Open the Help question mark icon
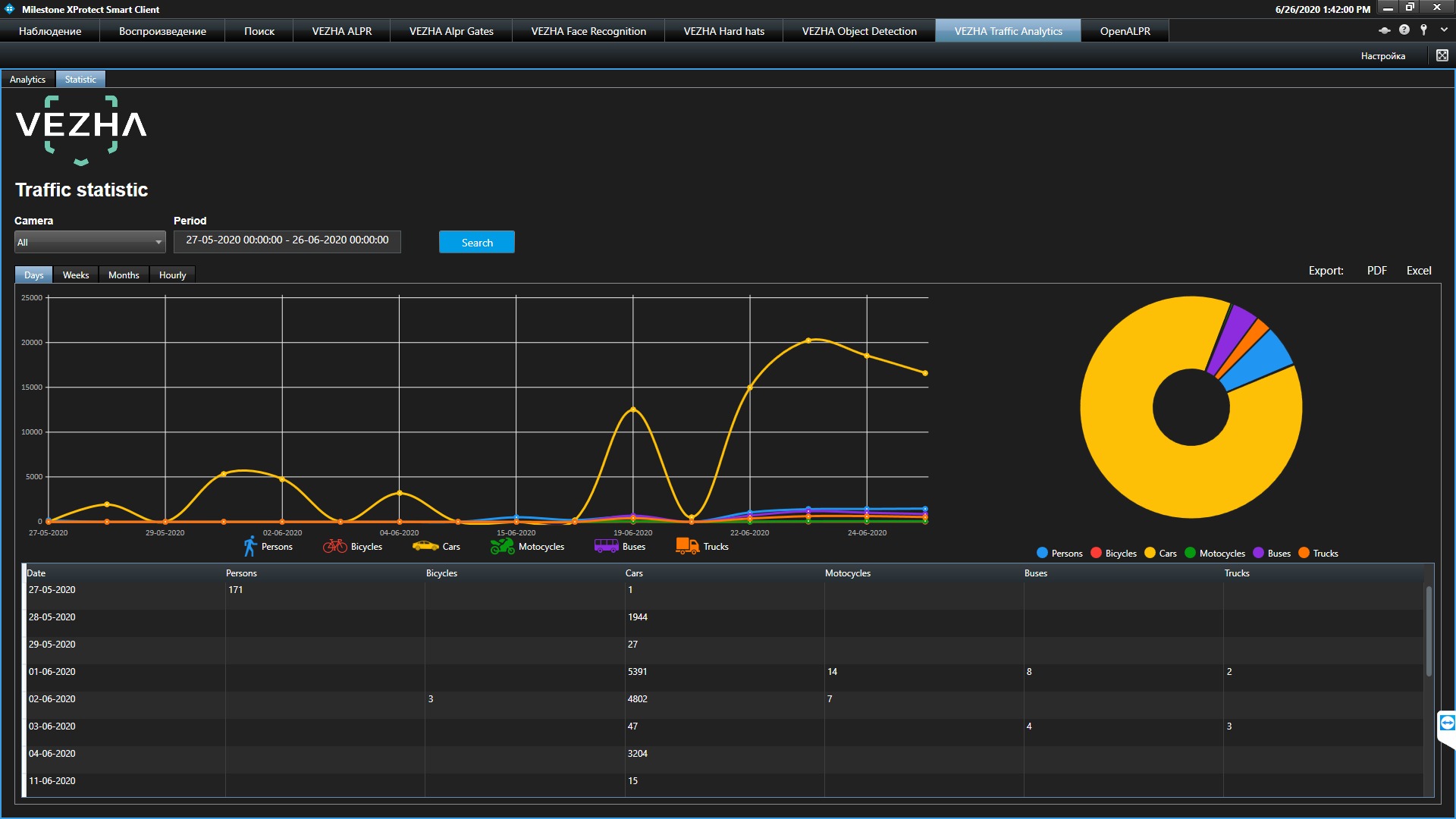The width and height of the screenshot is (1456, 819). [1404, 30]
